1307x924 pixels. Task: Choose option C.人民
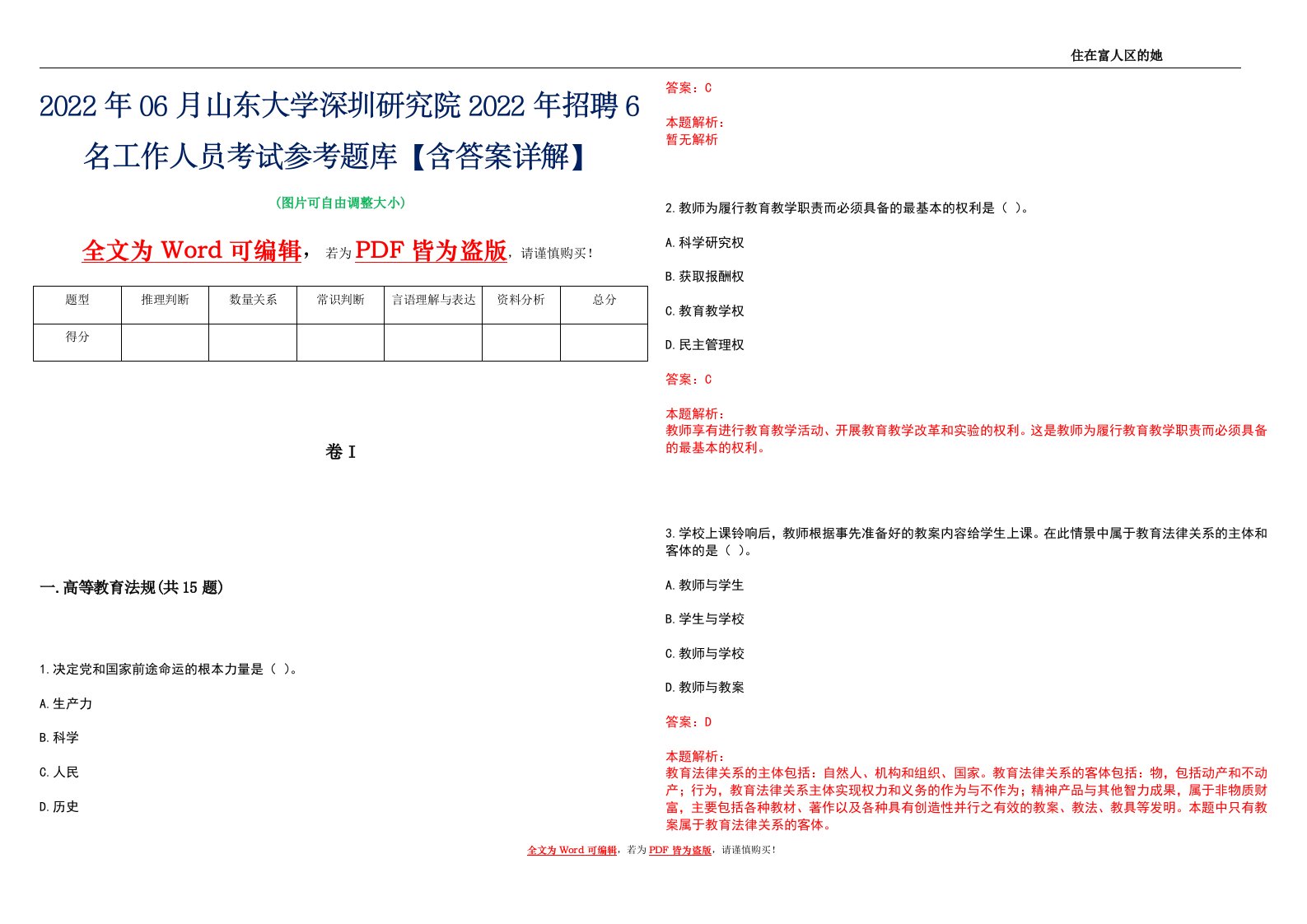tap(59, 772)
